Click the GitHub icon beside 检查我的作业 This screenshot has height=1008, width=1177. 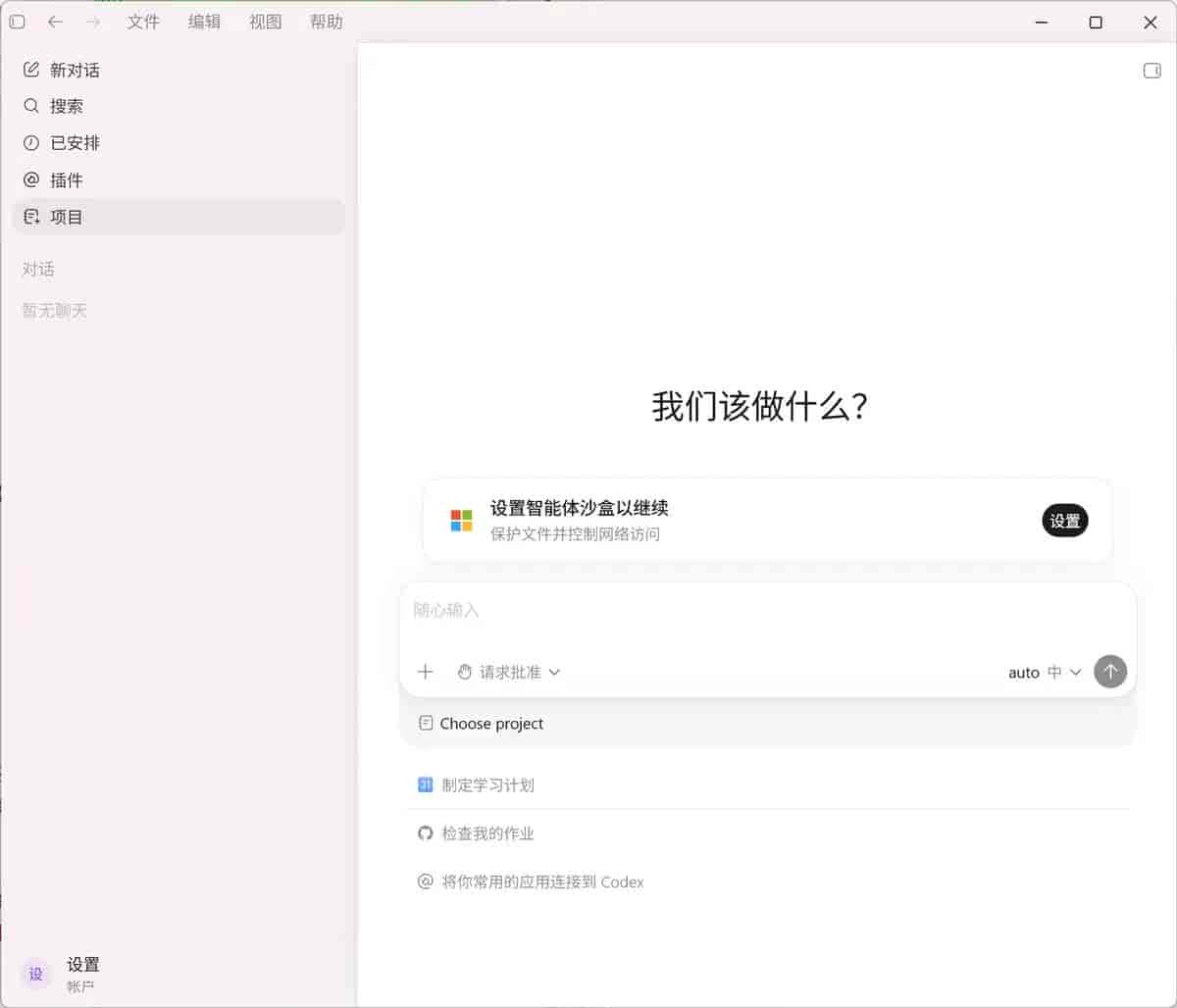pyautogui.click(x=425, y=833)
